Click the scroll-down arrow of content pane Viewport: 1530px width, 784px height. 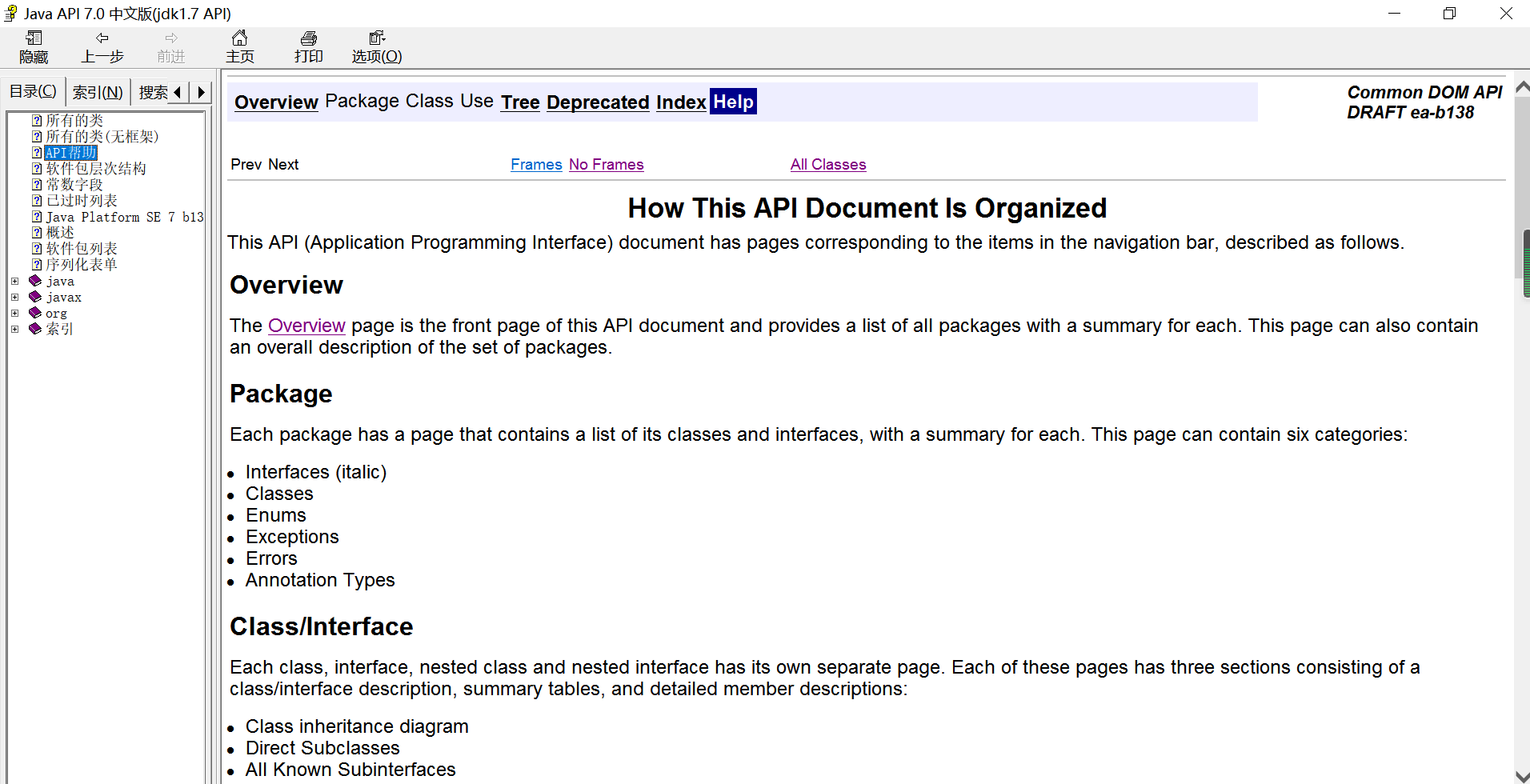pyautogui.click(x=1522, y=776)
